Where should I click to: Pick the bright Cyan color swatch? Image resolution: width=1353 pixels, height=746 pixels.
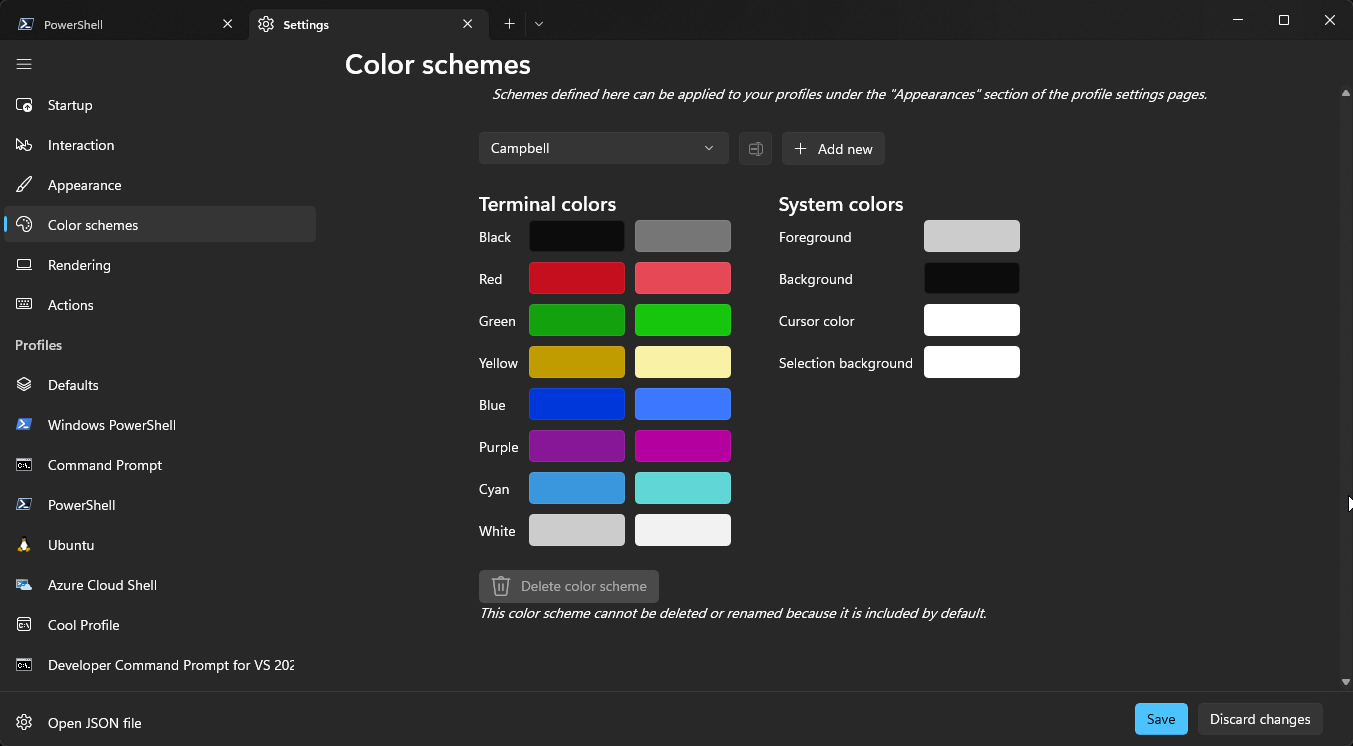(x=683, y=488)
